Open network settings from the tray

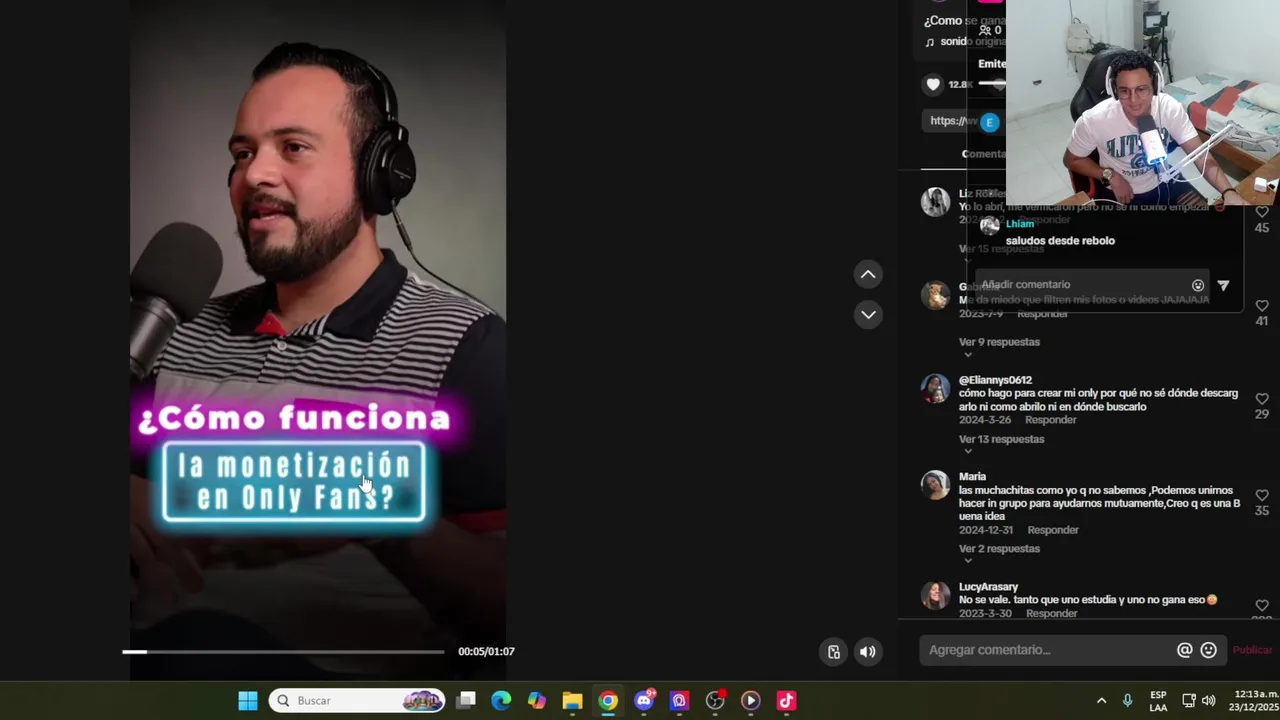coord(1188,701)
